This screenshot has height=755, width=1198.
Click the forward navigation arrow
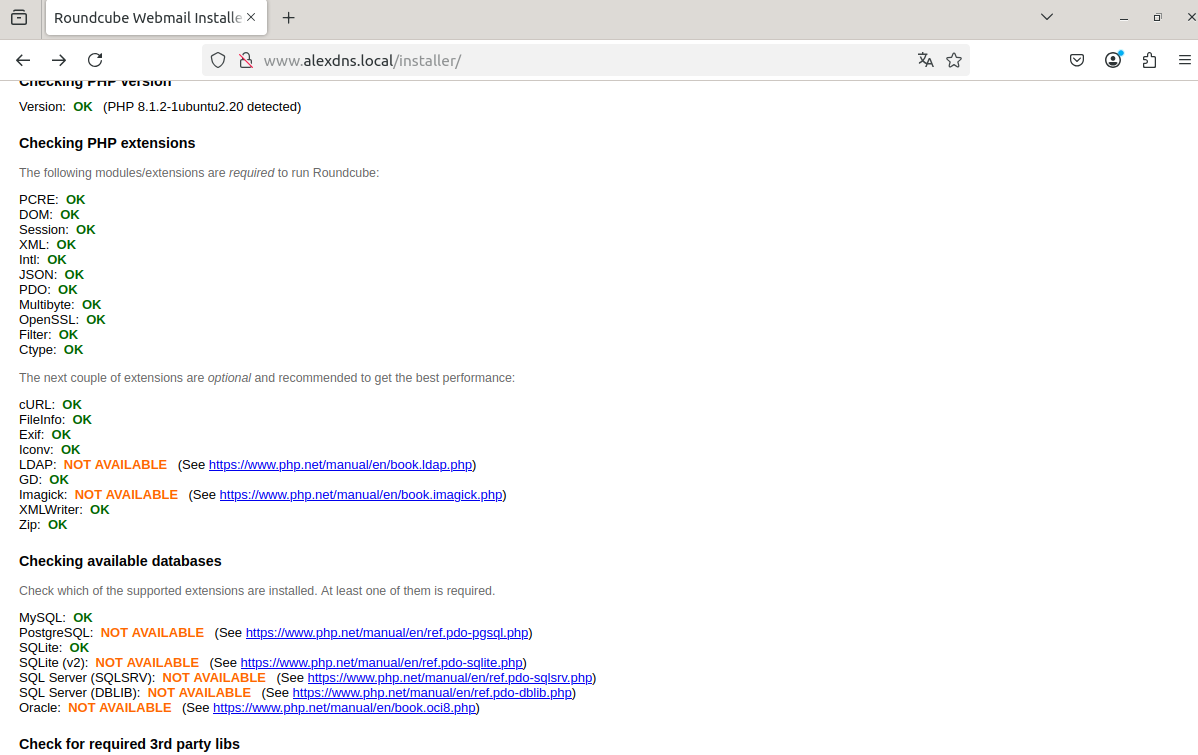(x=59, y=60)
